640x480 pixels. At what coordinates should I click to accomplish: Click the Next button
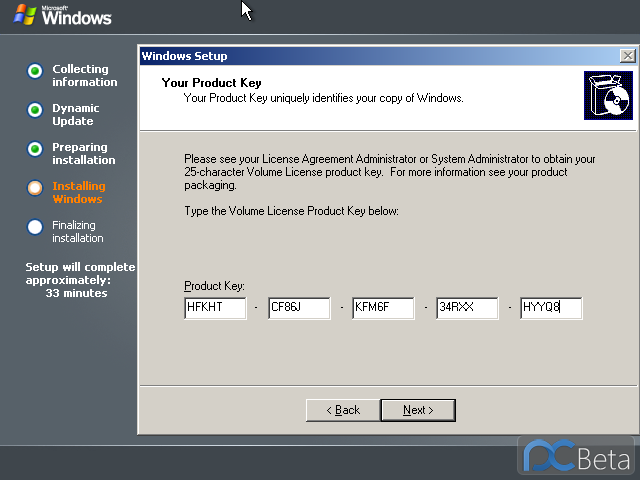pyautogui.click(x=418, y=410)
